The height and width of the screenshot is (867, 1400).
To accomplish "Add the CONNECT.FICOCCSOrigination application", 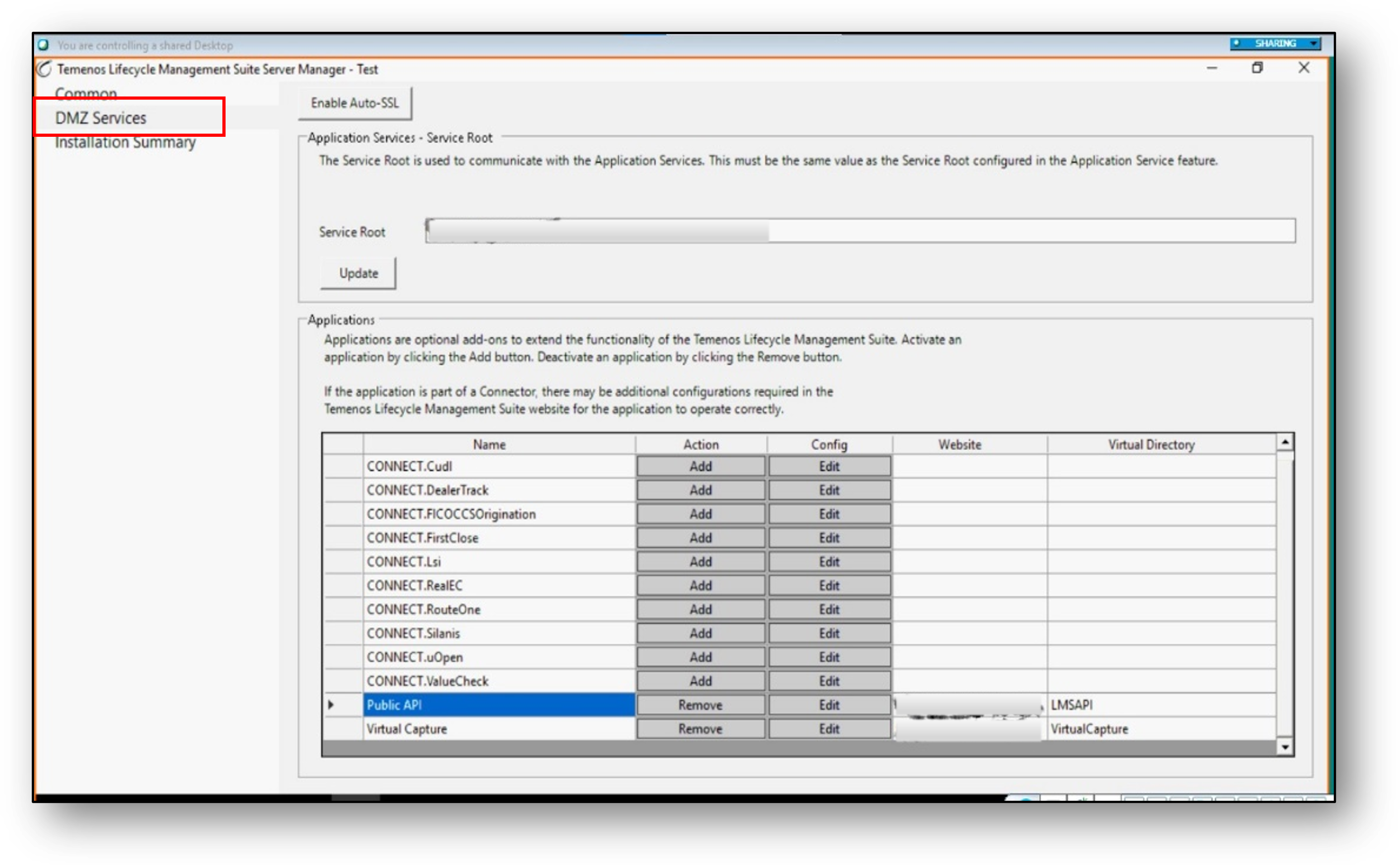I will (701, 514).
